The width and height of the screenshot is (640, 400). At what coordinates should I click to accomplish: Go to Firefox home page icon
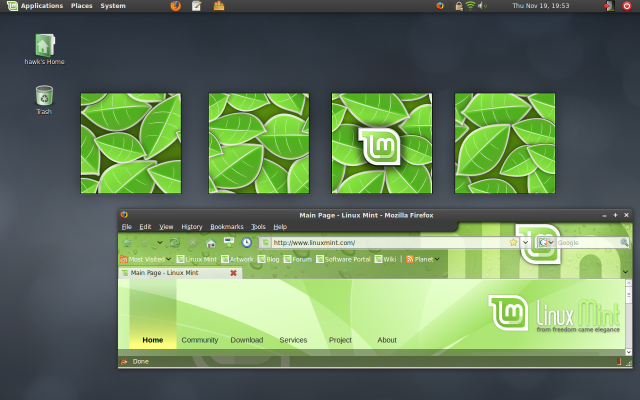[x=211, y=243]
